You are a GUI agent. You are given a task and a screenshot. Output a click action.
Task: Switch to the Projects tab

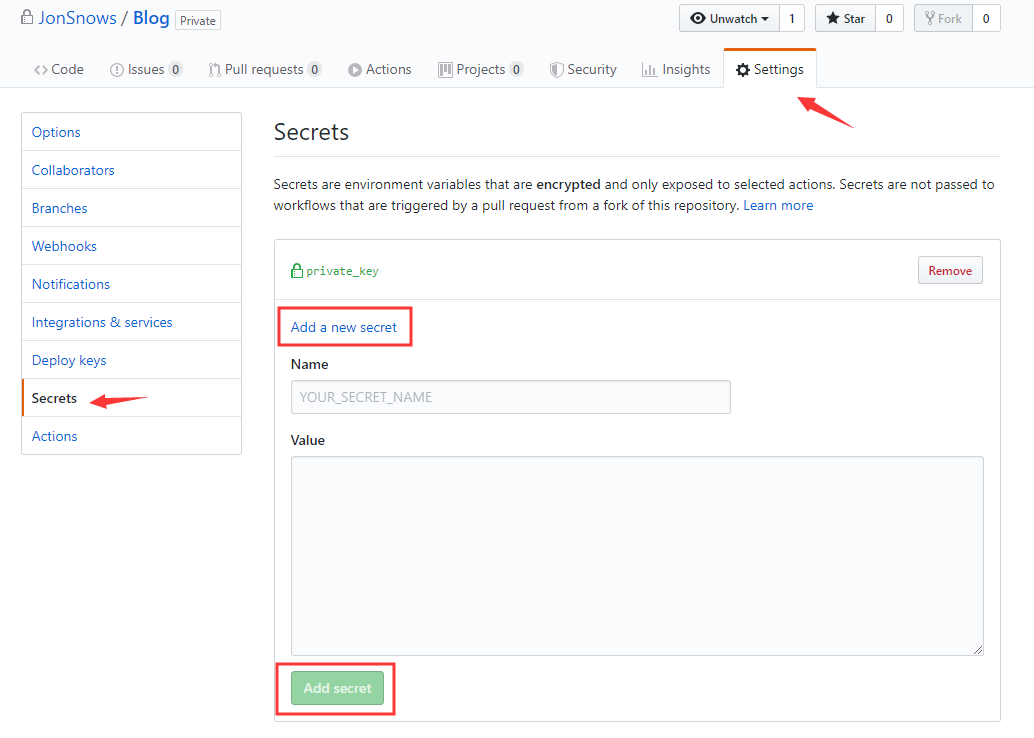[x=480, y=70]
